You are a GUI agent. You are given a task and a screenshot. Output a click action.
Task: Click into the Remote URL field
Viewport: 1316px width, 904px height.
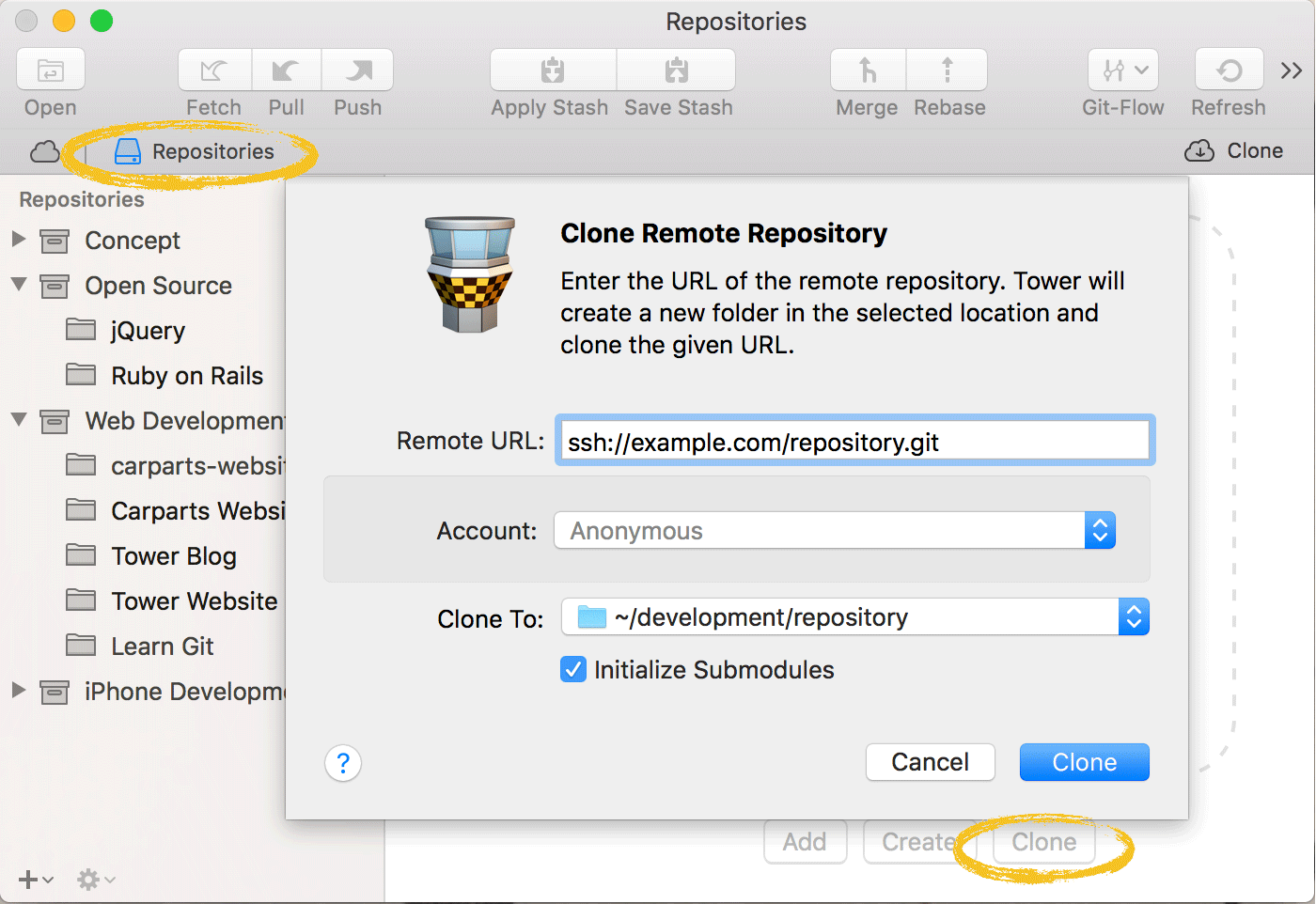click(x=854, y=442)
